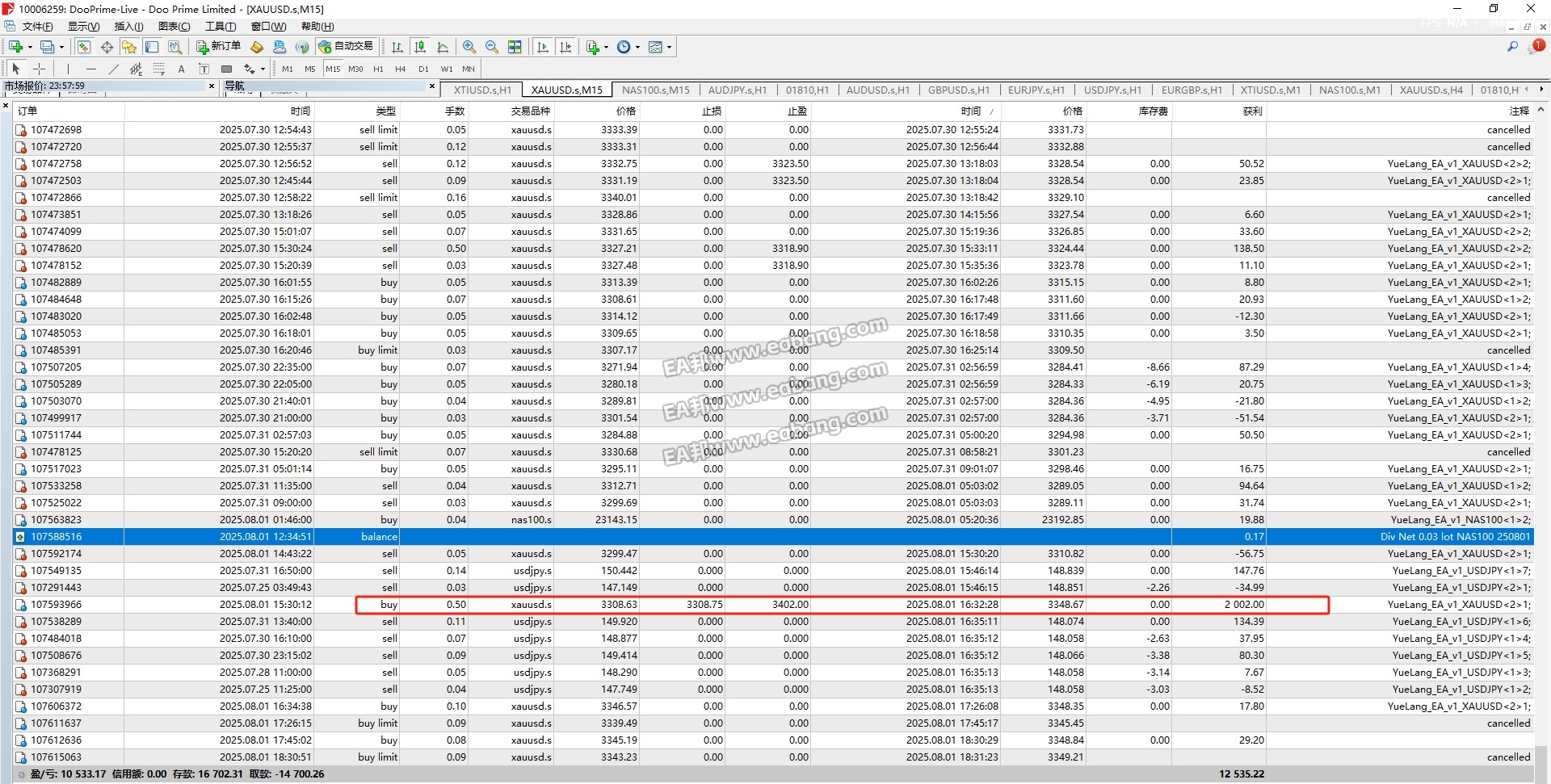Click the green signals icon
Image resolution: width=1551 pixels, height=784 pixels.
coord(302,47)
